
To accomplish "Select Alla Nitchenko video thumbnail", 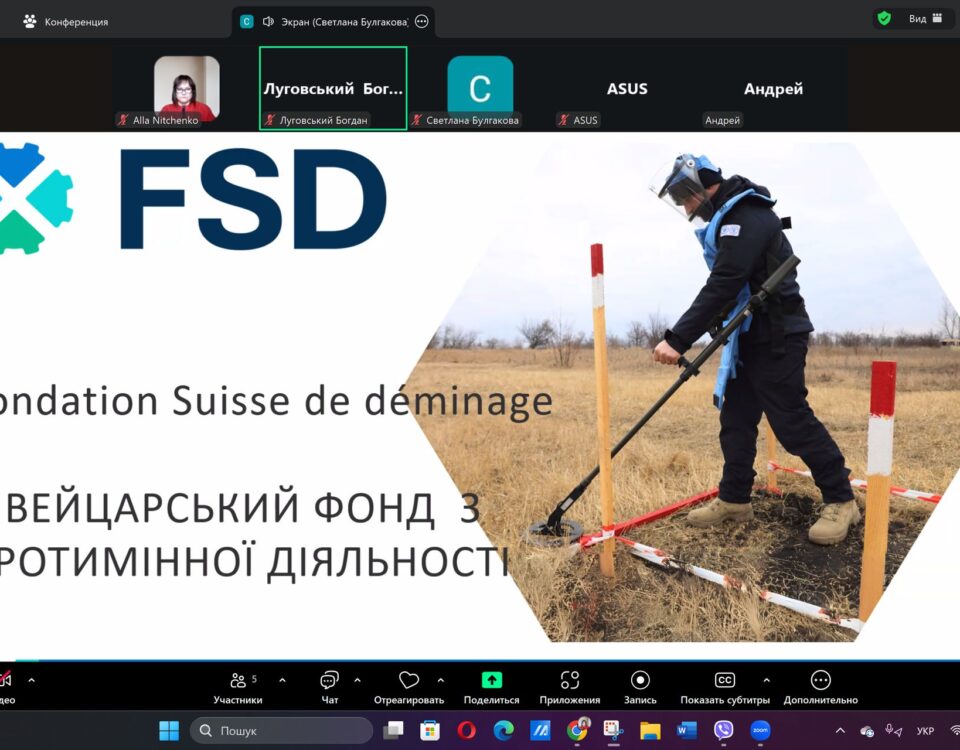I will tap(186, 89).
